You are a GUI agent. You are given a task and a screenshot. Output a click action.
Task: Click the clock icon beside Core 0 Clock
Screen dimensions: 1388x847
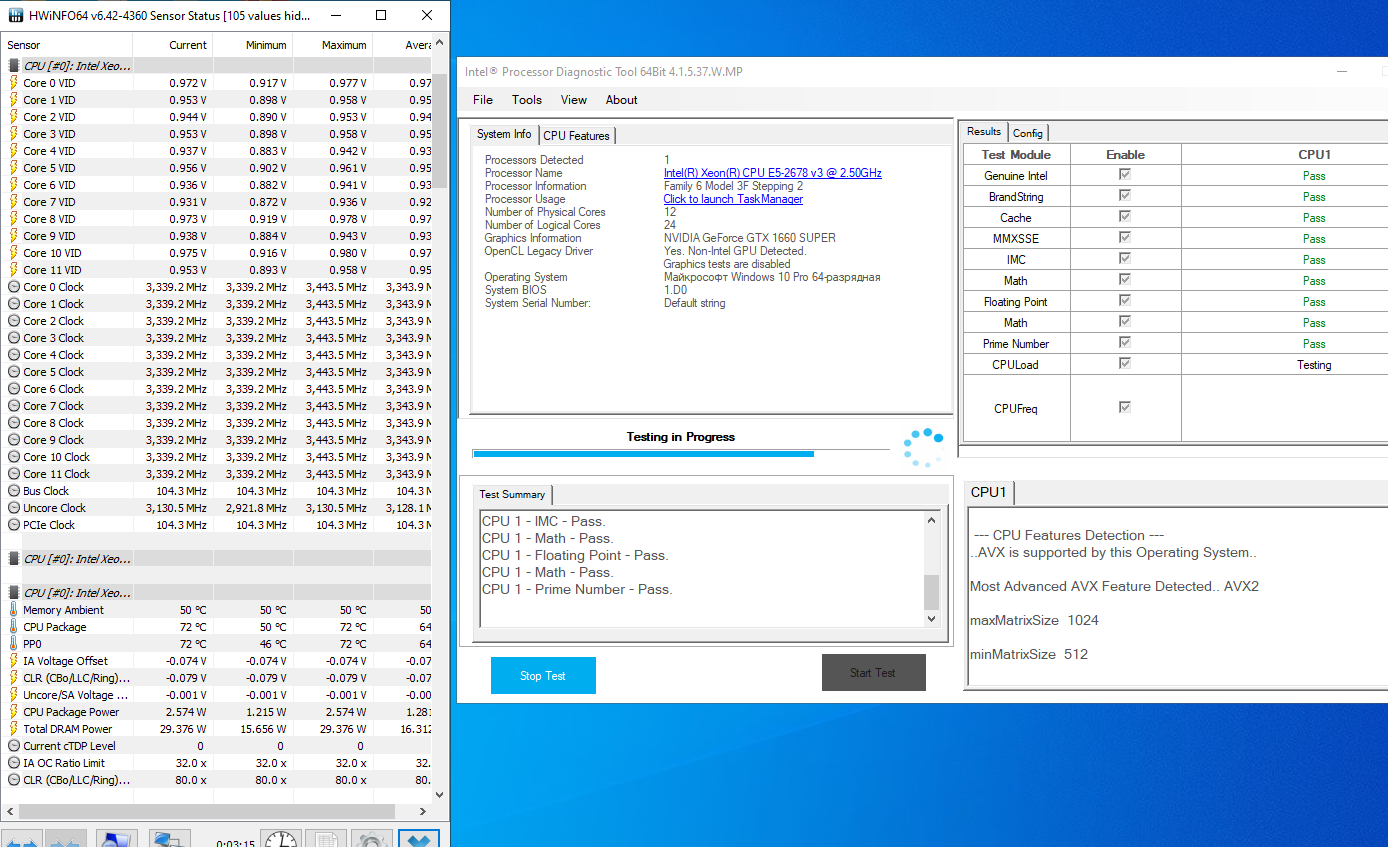click(13, 287)
